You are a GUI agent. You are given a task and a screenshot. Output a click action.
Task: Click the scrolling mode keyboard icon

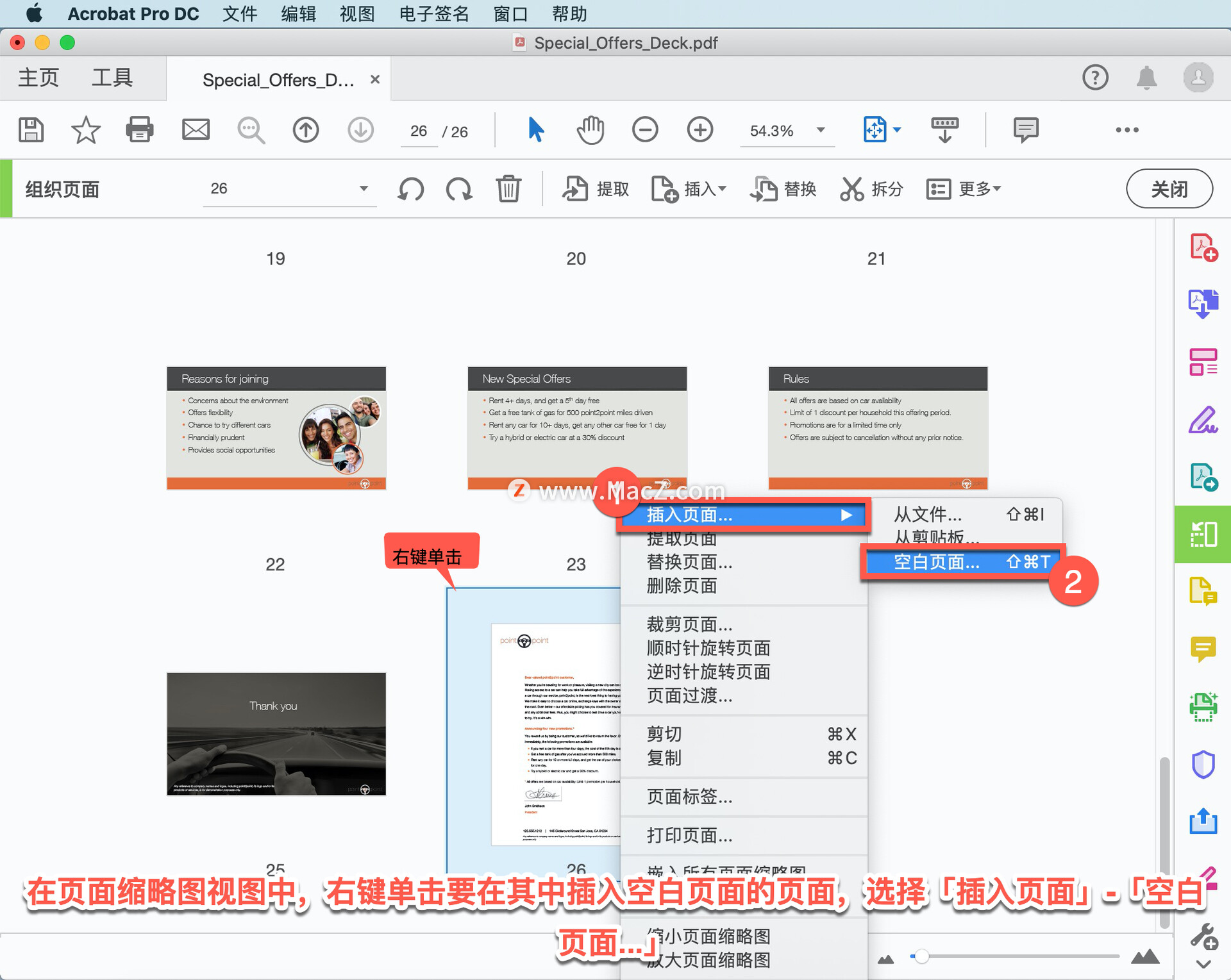[944, 130]
